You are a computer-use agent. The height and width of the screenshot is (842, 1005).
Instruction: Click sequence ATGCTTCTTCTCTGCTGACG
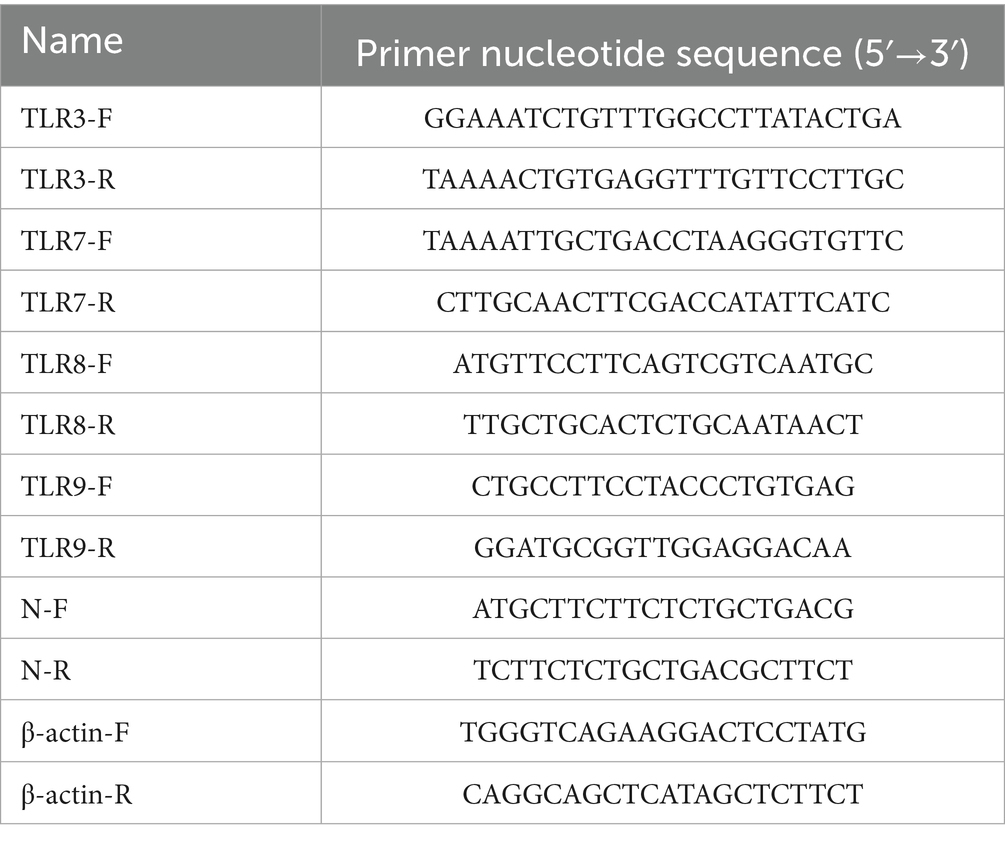(662, 609)
